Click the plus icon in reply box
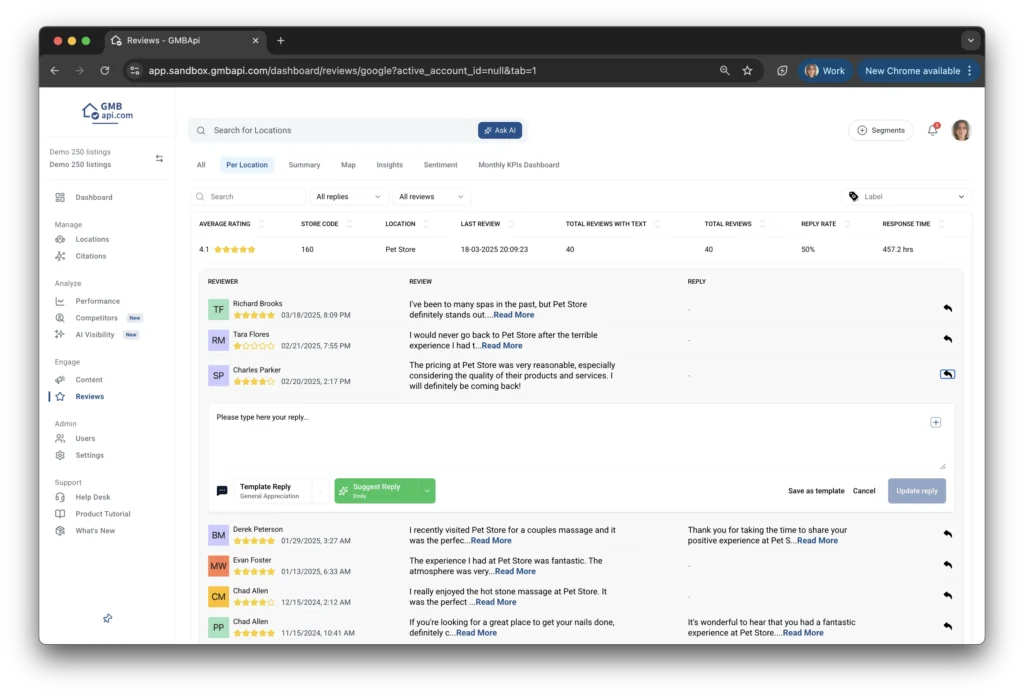 click(x=936, y=422)
